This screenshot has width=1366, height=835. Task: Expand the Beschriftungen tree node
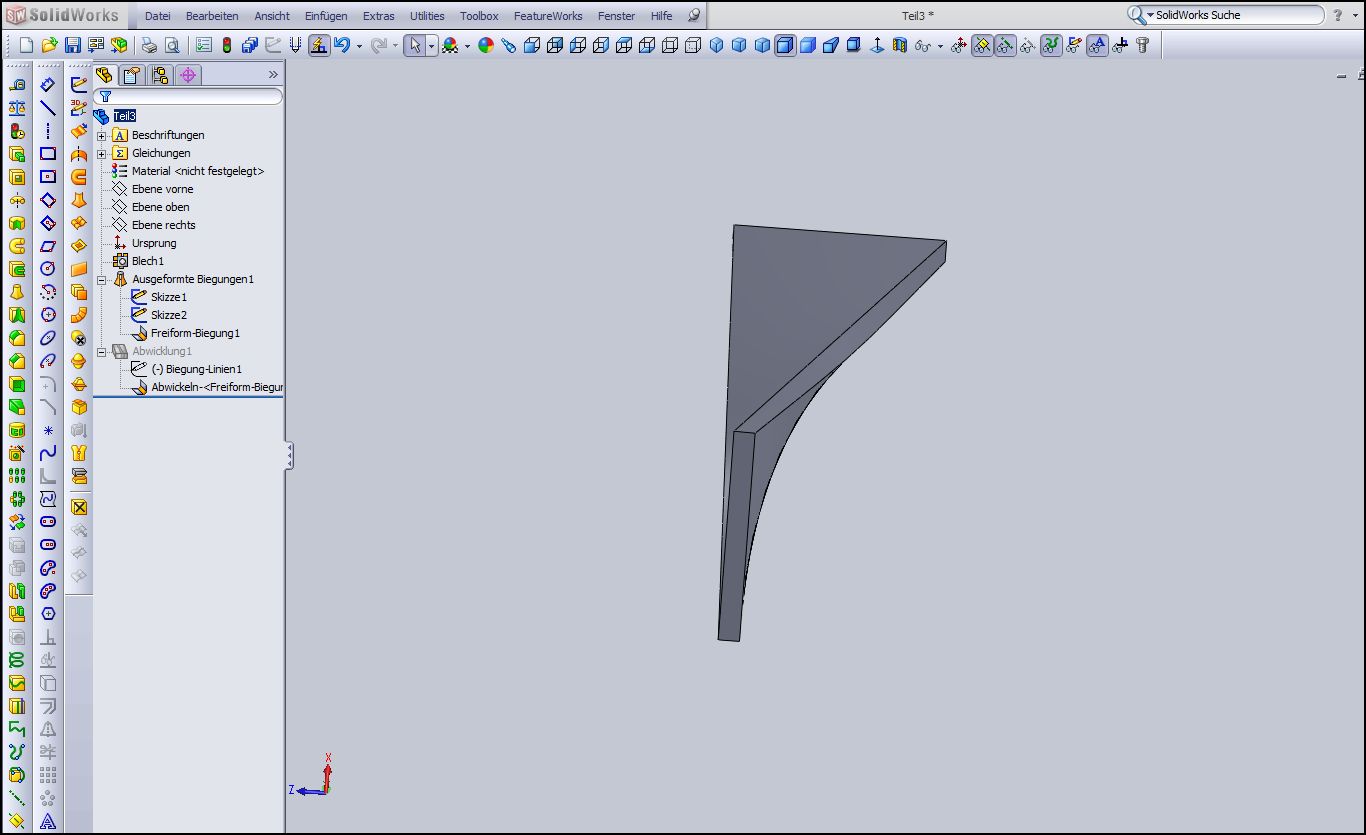click(101, 135)
